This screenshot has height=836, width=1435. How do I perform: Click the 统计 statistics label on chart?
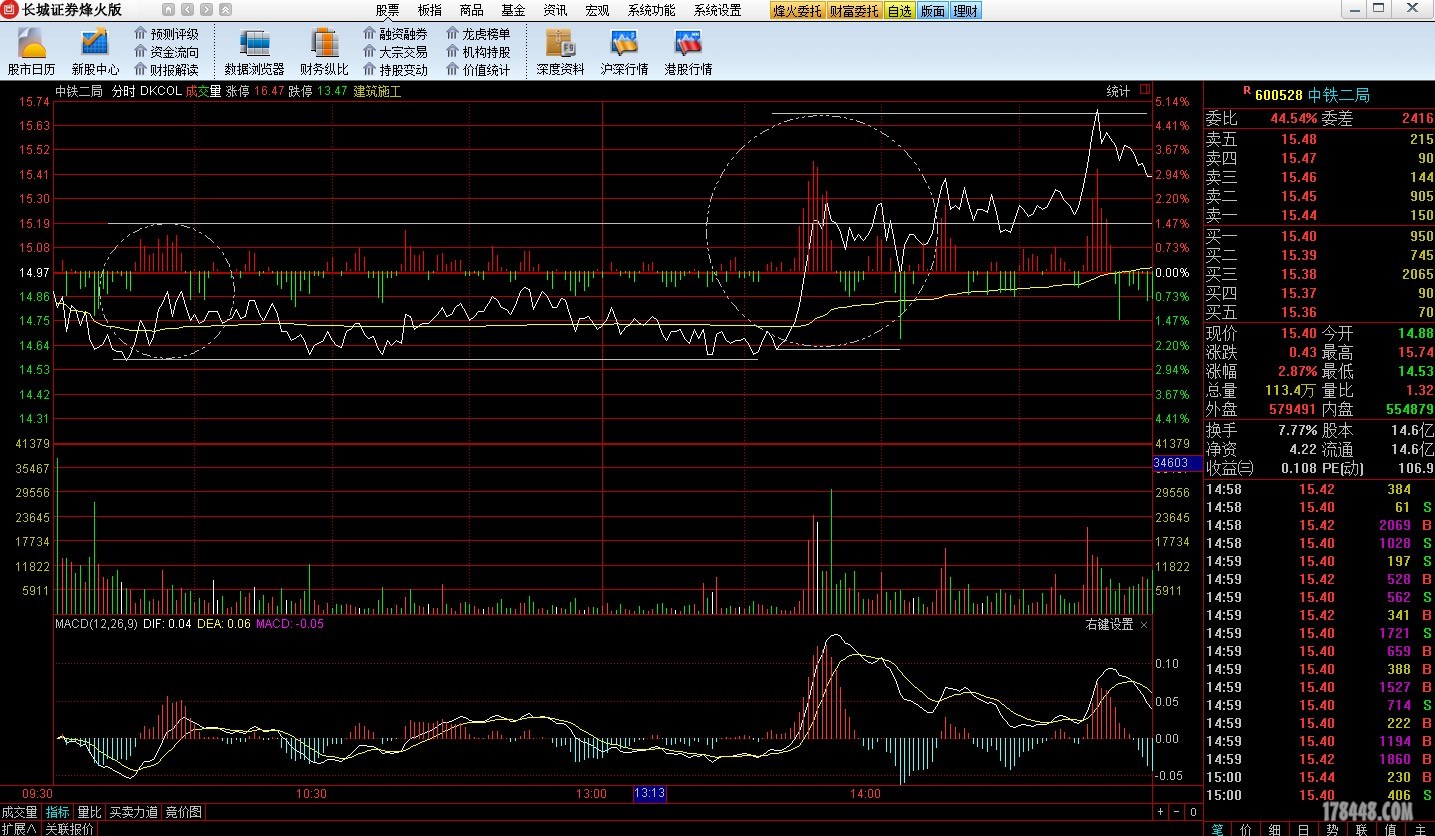(1118, 91)
